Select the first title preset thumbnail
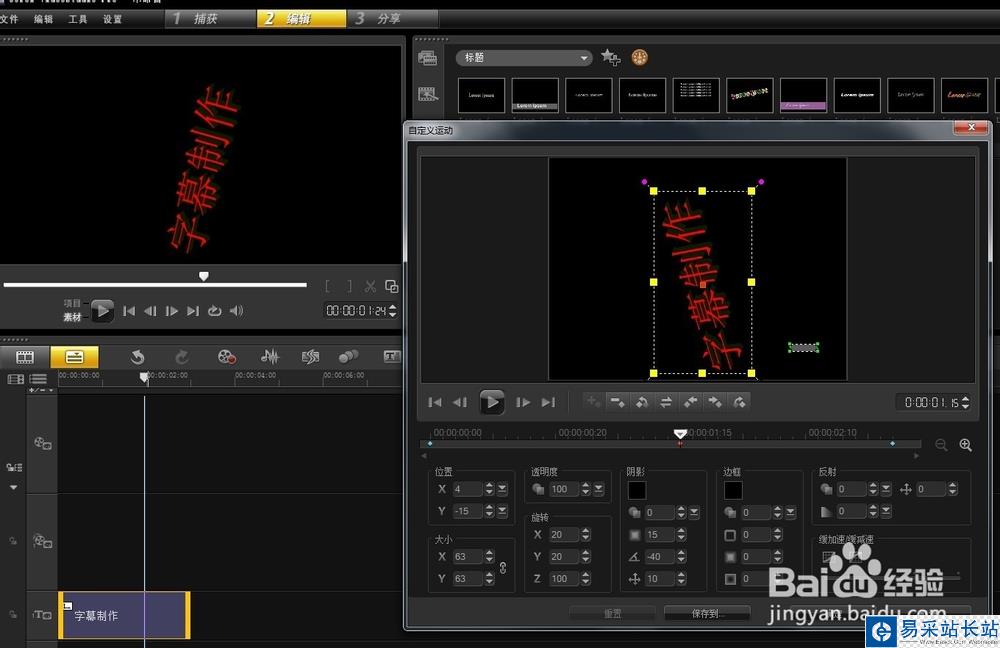The height and width of the screenshot is (648, 1000). (482, 95)
